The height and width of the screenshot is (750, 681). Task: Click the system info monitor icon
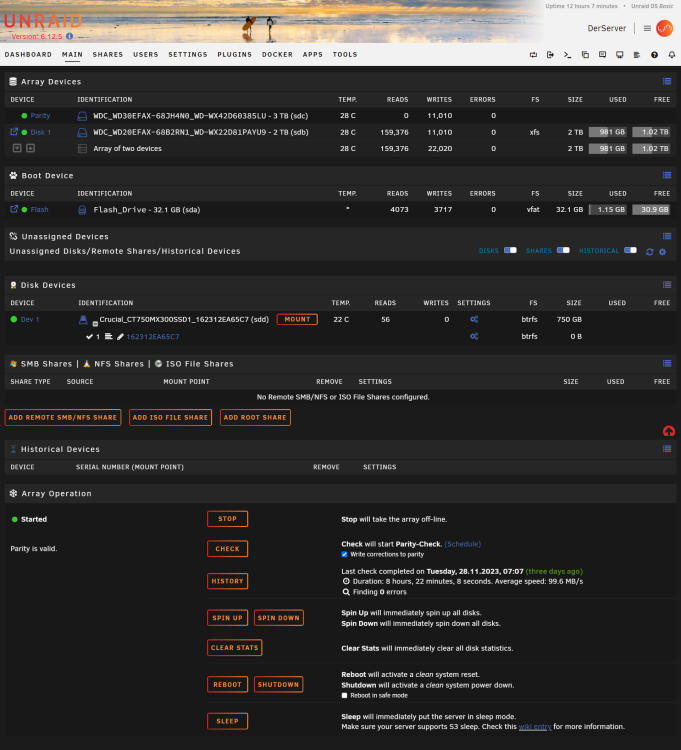pyautogui.click(x=620, y=55)
